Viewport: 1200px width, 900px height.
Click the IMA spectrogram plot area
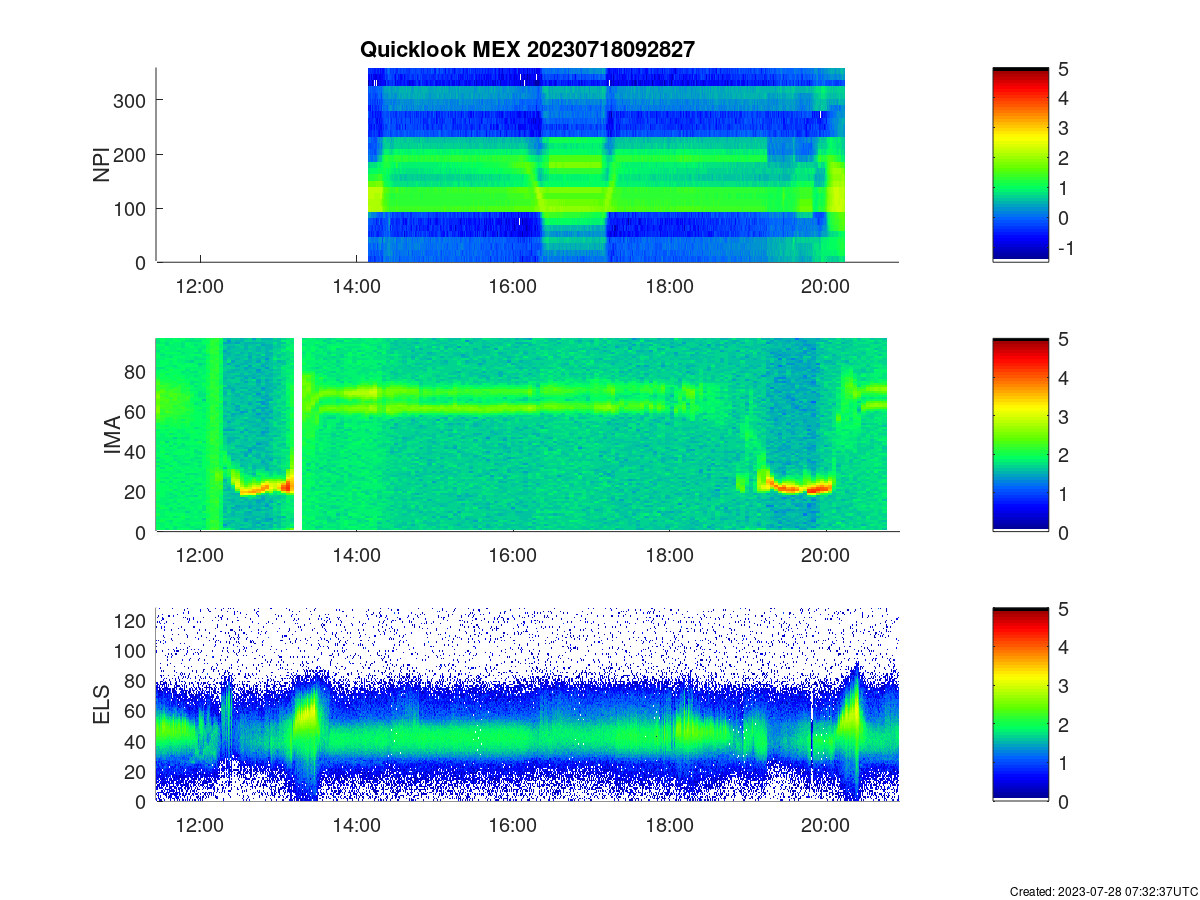(x=527, y=435)
